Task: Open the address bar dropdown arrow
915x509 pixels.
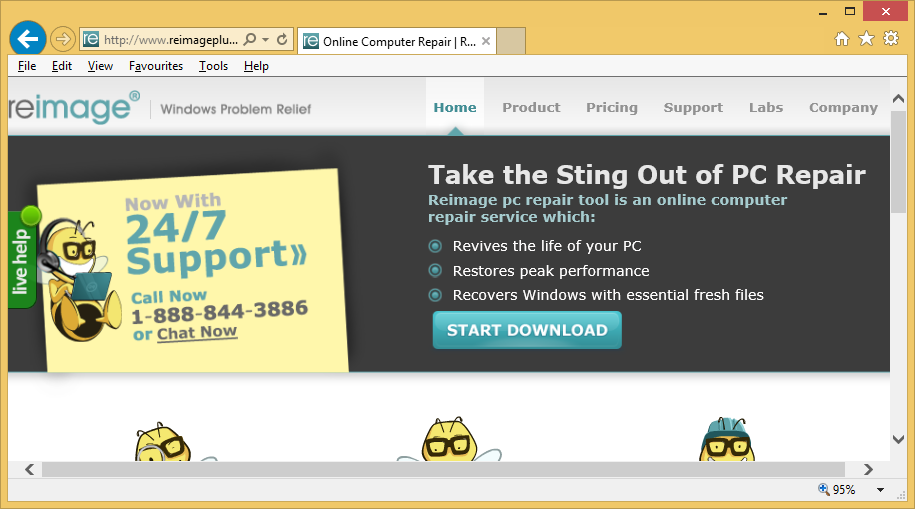Action: pyautogui.click(x=266, y=40)
